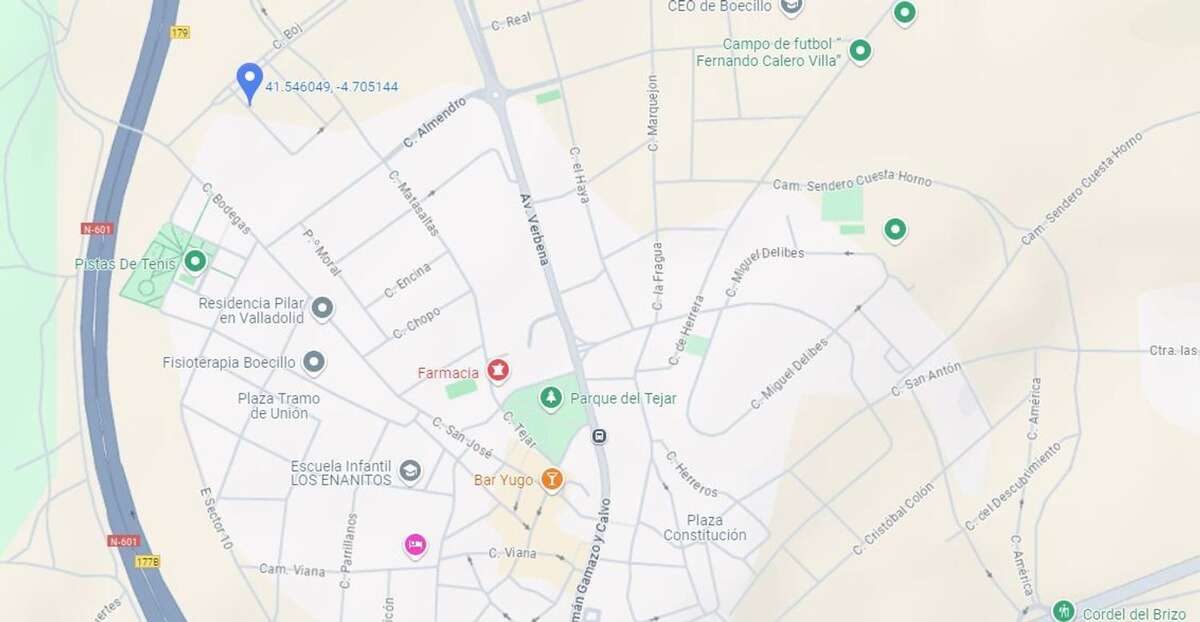Select the Pistas De Tenis green marker
Screen dimensions: 1200x622
(196, 263)
